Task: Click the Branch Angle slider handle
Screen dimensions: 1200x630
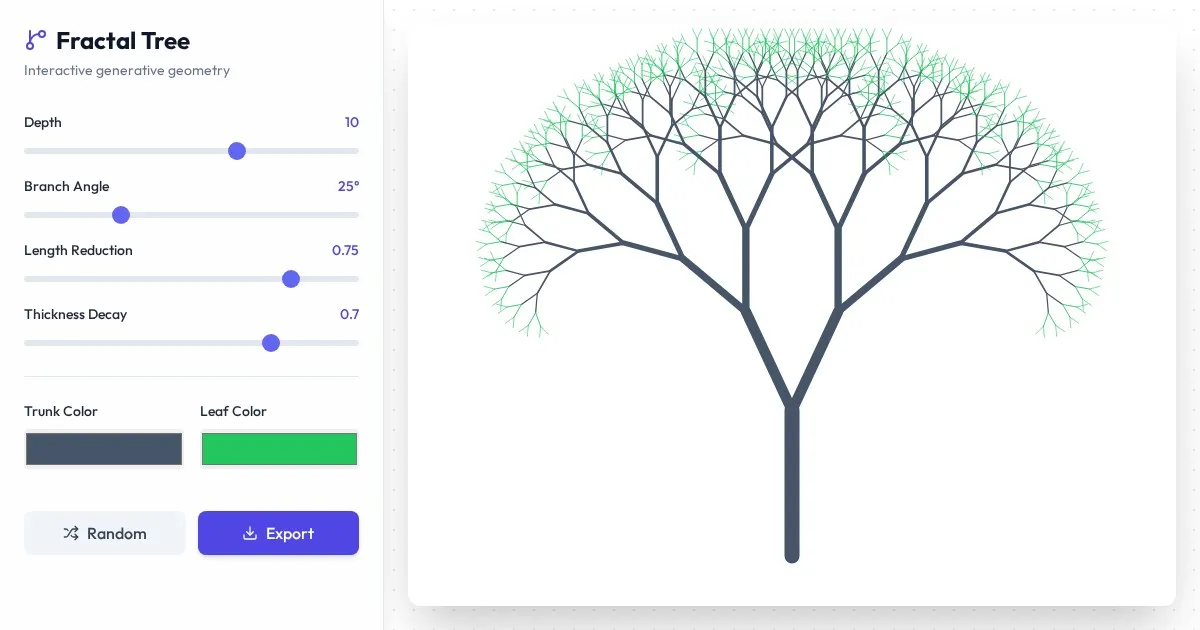Action: tap(121, 215)
